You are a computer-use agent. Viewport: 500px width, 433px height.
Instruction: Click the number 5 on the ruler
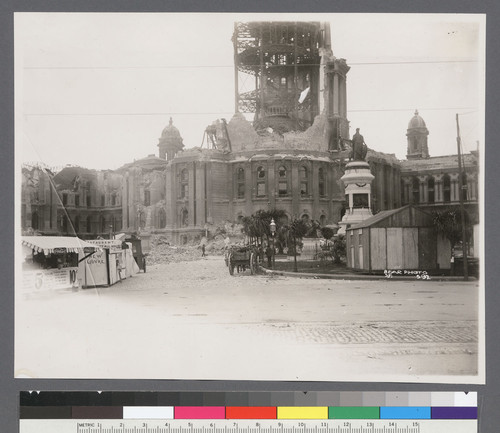coord(189,425)
